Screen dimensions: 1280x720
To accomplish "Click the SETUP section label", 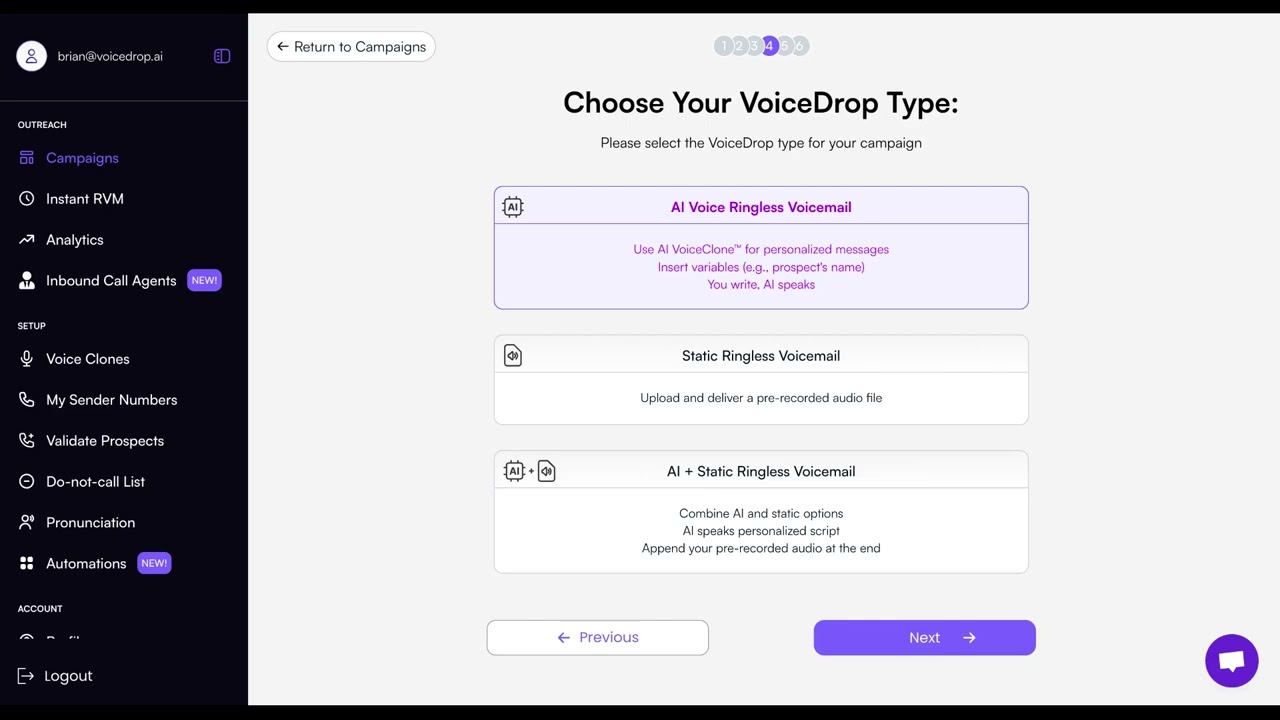I will tap(32, 326).
